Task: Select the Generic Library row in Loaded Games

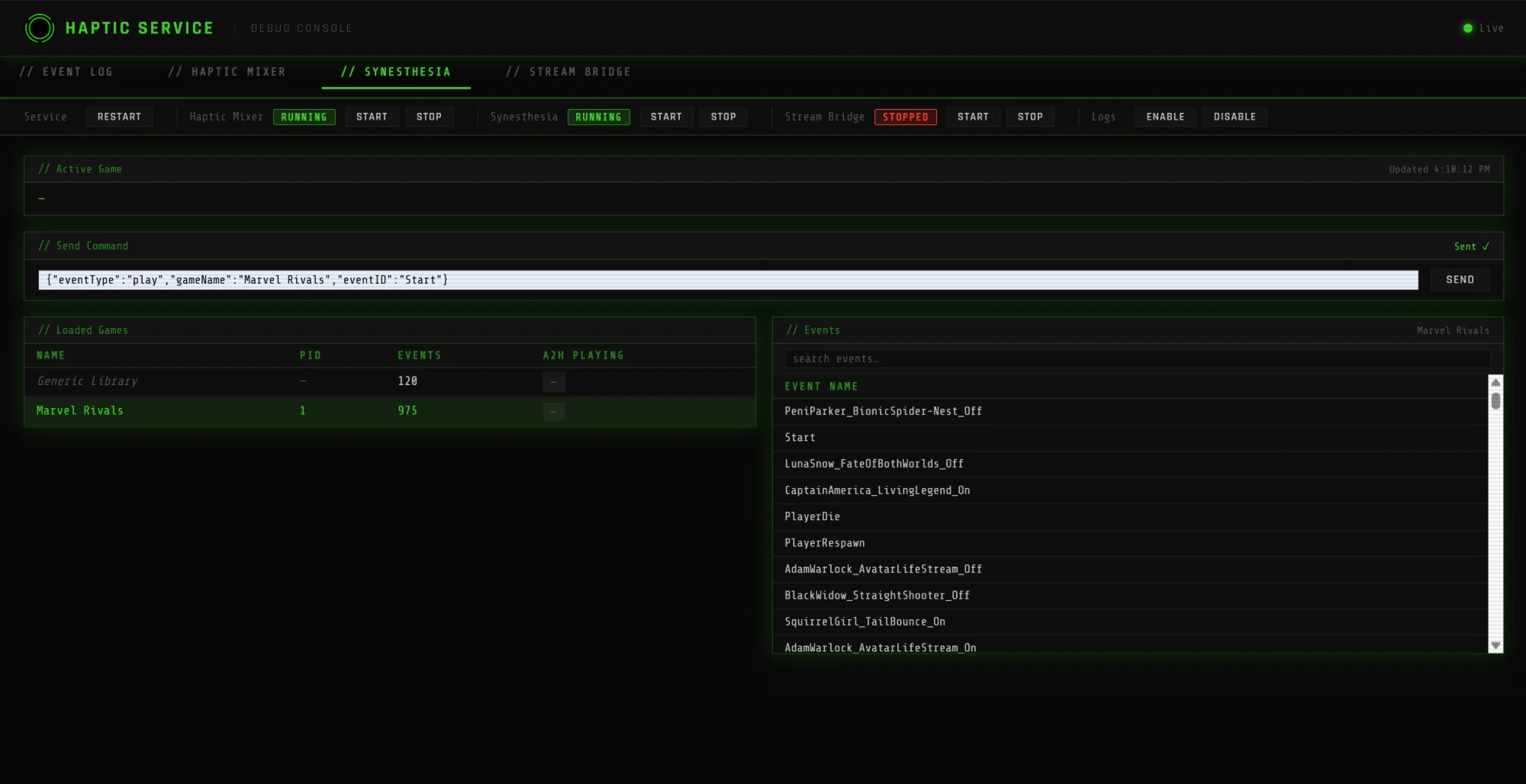Action: [x=390, y=381]
